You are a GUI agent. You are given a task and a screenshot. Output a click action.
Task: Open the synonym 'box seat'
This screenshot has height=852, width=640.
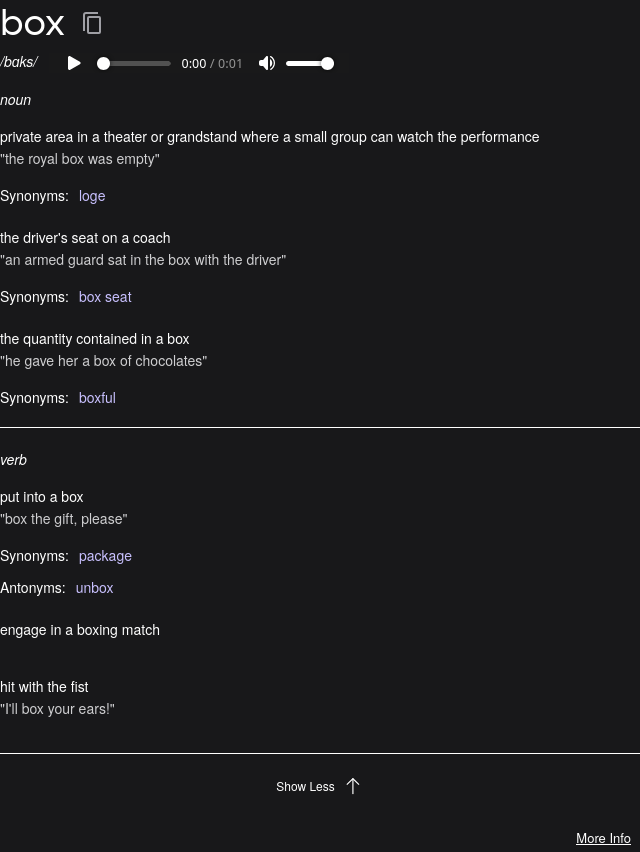click(x=105, y=297)
